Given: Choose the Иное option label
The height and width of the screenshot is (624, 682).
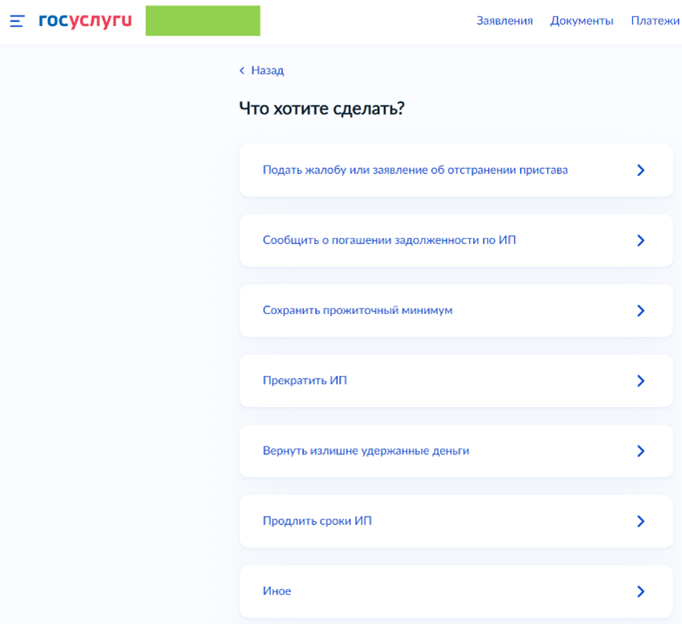Looking at the screenshot, I should tap(277, 591).
